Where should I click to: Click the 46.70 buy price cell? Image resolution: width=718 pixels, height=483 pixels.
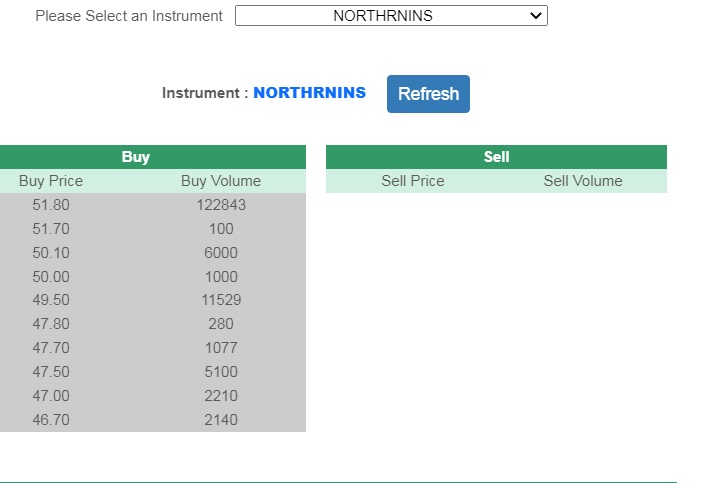pos(51,420)
